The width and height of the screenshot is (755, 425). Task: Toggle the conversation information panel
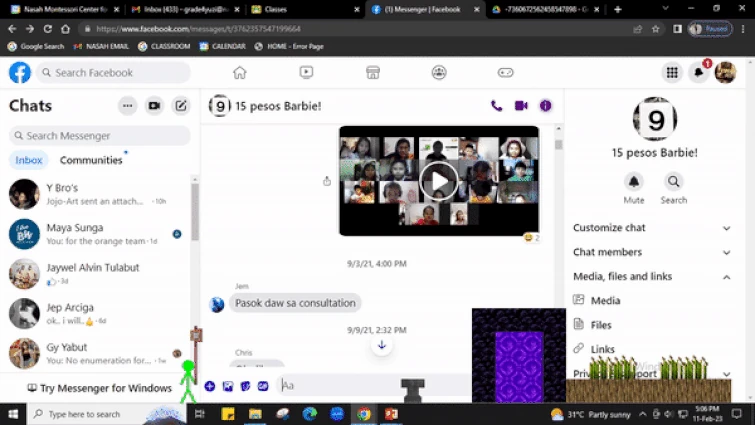pos(546,106)
